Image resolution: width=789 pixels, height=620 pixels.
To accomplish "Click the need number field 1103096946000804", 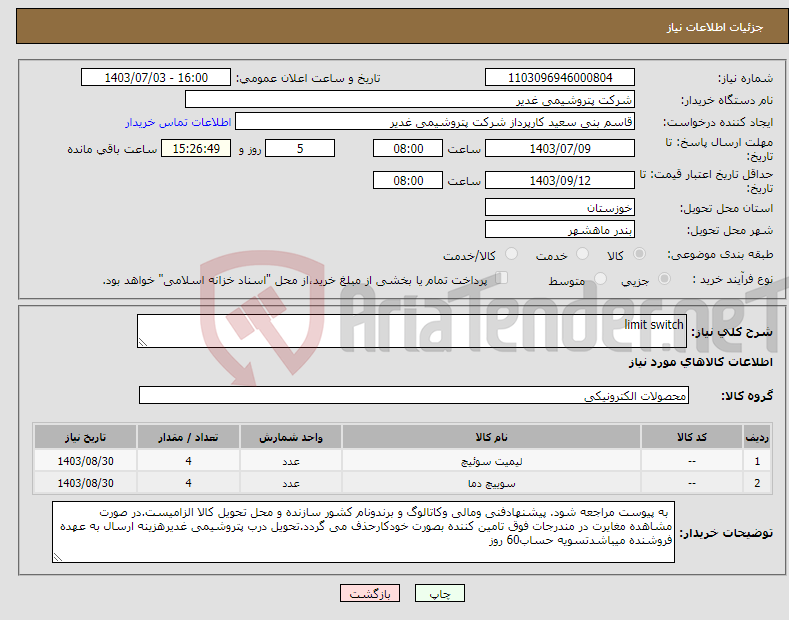I will [x=560, y=78].
